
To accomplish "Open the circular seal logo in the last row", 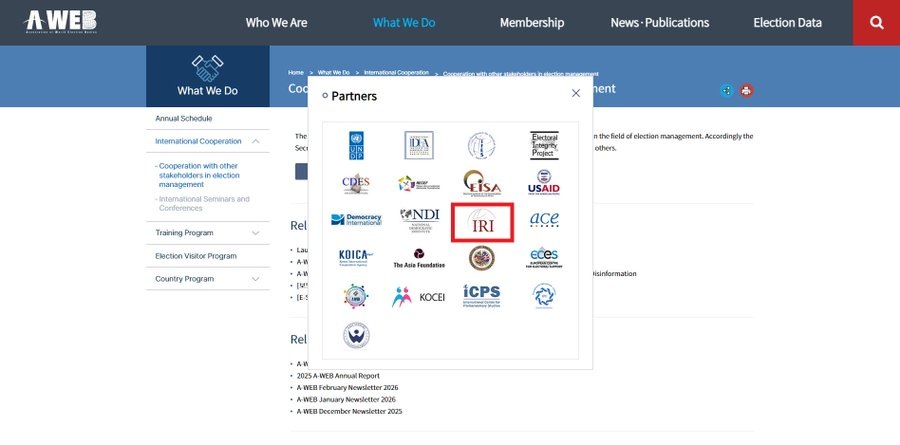I will click(356, 335).
